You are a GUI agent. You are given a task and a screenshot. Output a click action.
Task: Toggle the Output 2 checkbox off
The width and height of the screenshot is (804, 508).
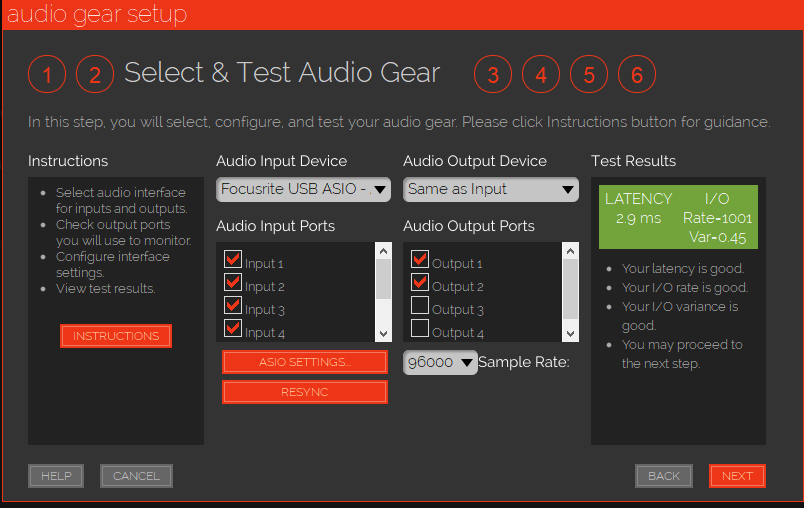tap(420, 283)
